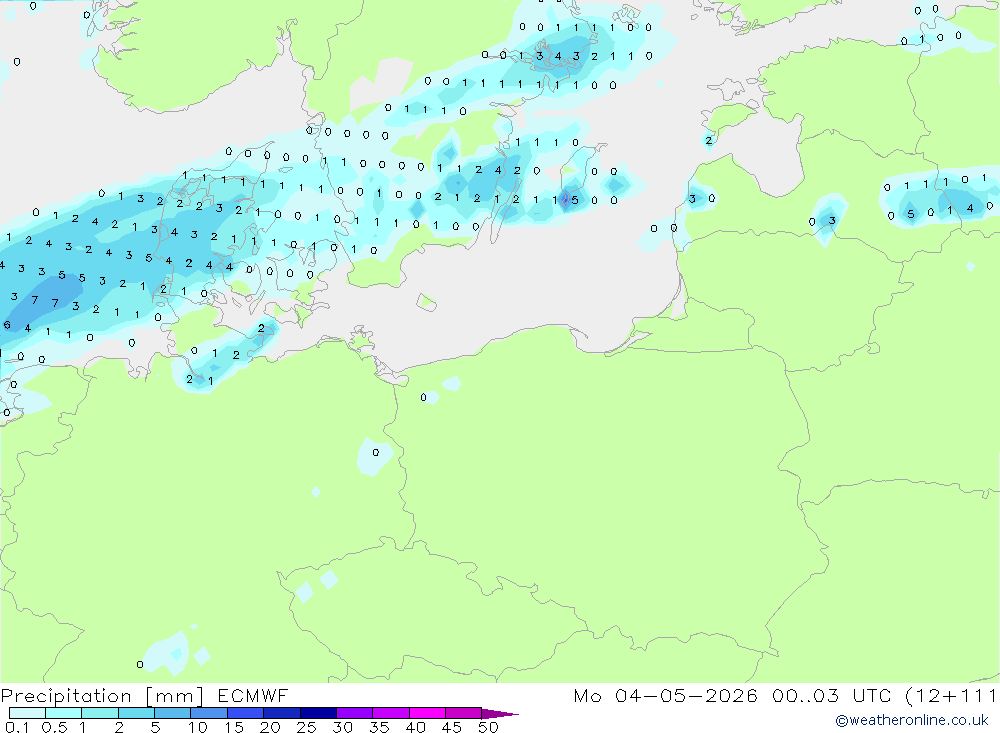Click the "35" legend scale label
Image resolution: width=1000 pixels, height=733 pixels.
point(379,727)
